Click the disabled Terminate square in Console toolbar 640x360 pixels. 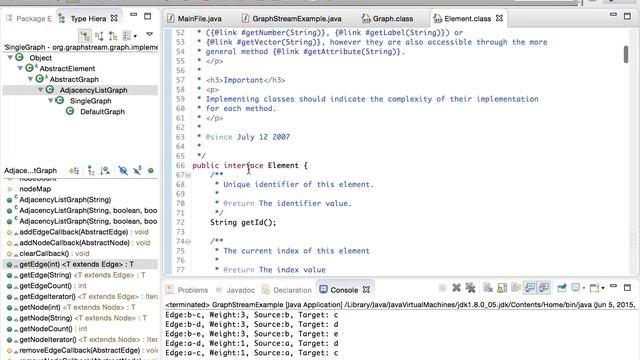[442, 288]
